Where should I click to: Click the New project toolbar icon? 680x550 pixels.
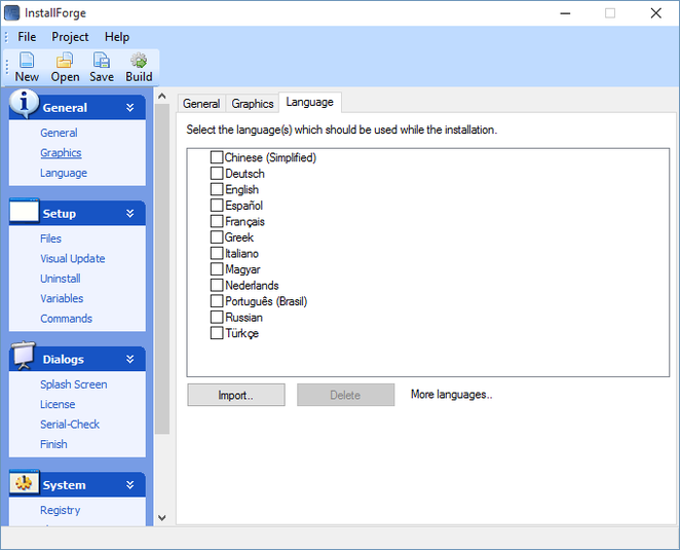pyautogui.click(x=26, y=60)
